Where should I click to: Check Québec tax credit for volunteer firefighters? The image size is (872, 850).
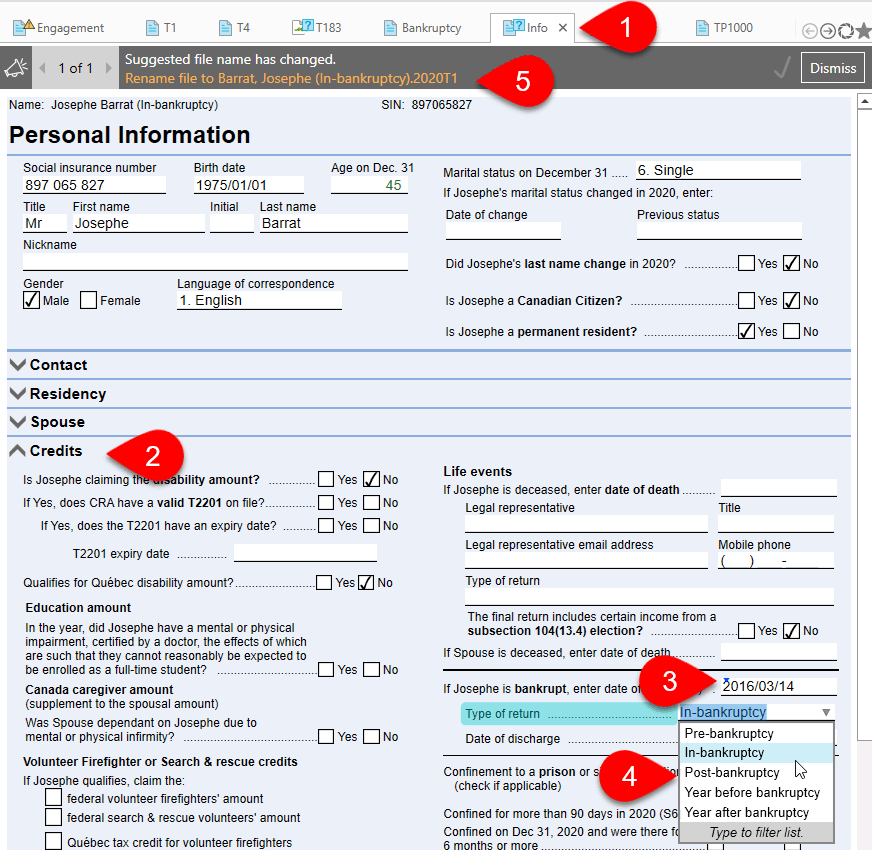(53, 841)
